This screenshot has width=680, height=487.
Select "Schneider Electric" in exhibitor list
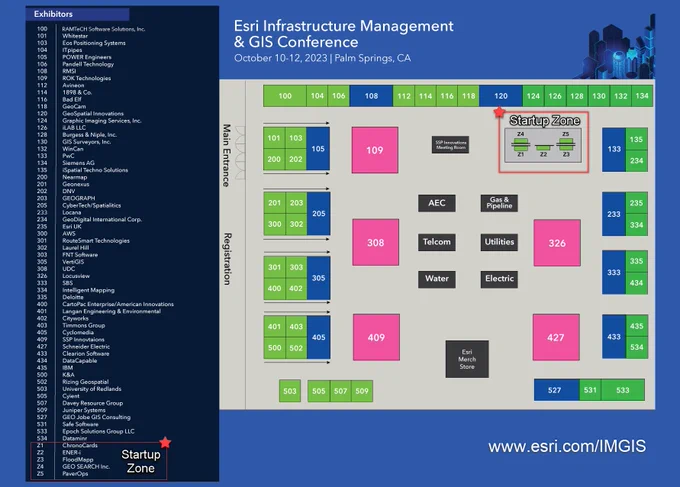click(86, 346)
